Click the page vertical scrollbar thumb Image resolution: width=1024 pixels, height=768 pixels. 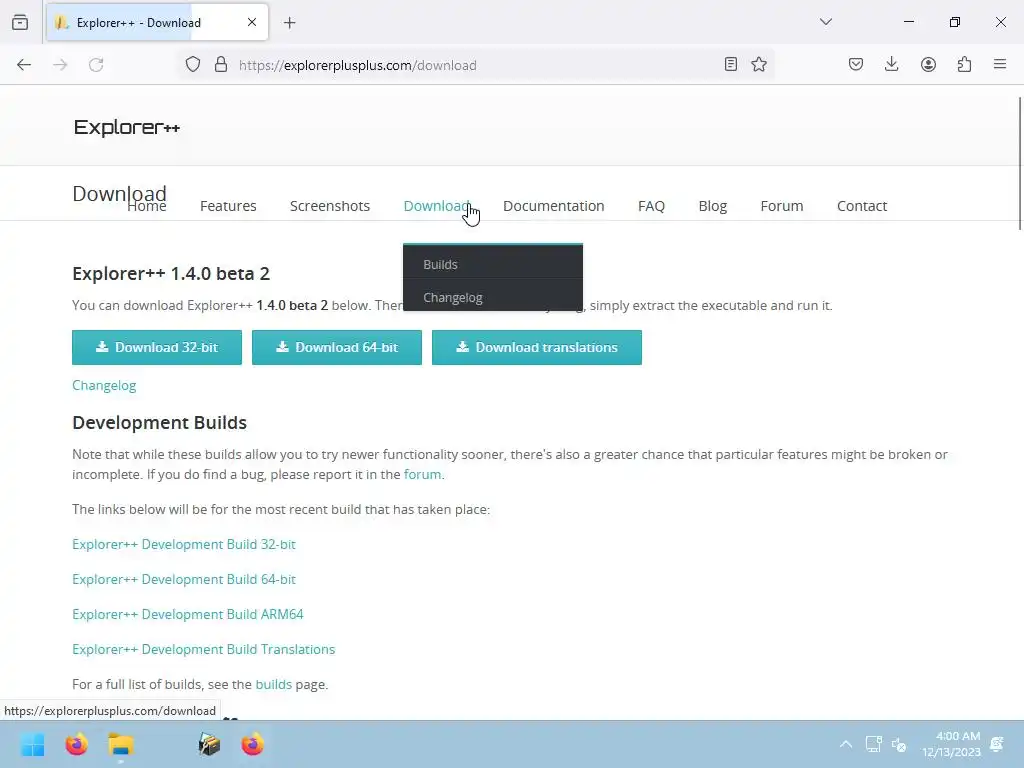coord(1020,163)
